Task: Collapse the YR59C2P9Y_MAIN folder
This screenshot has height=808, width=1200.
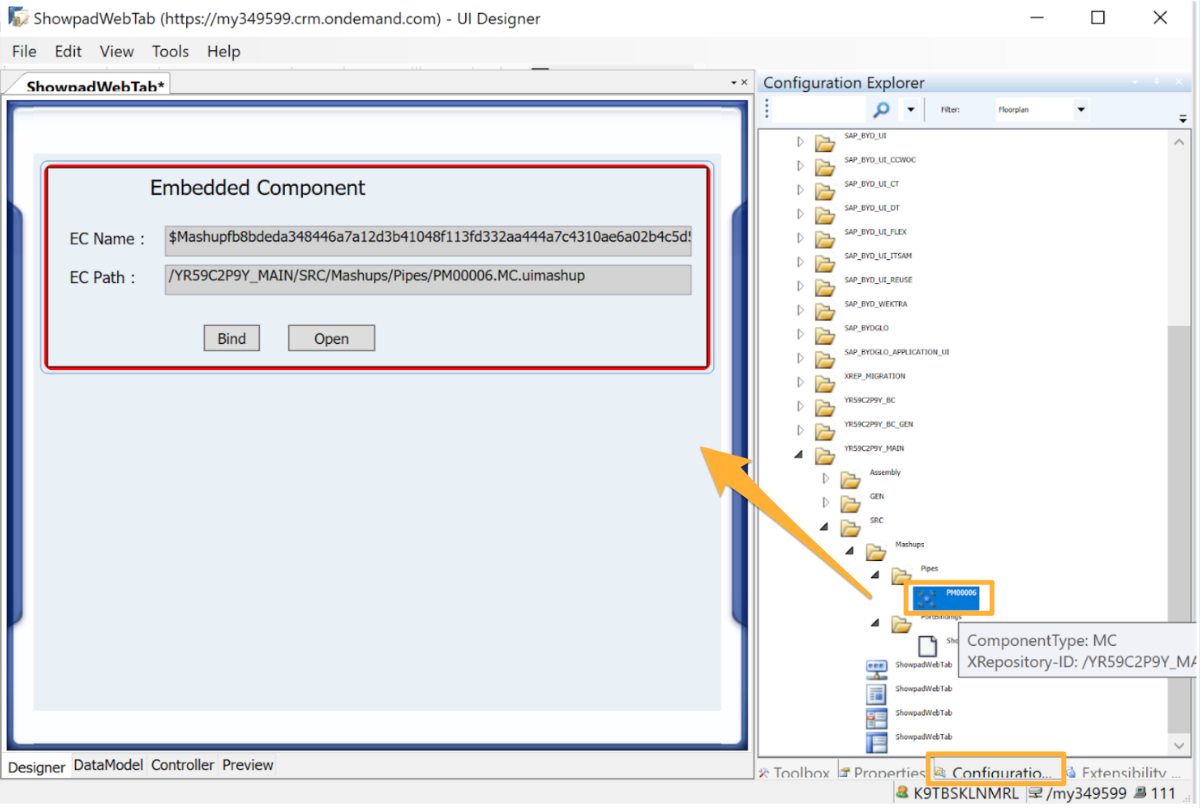Action: (799, 455)
